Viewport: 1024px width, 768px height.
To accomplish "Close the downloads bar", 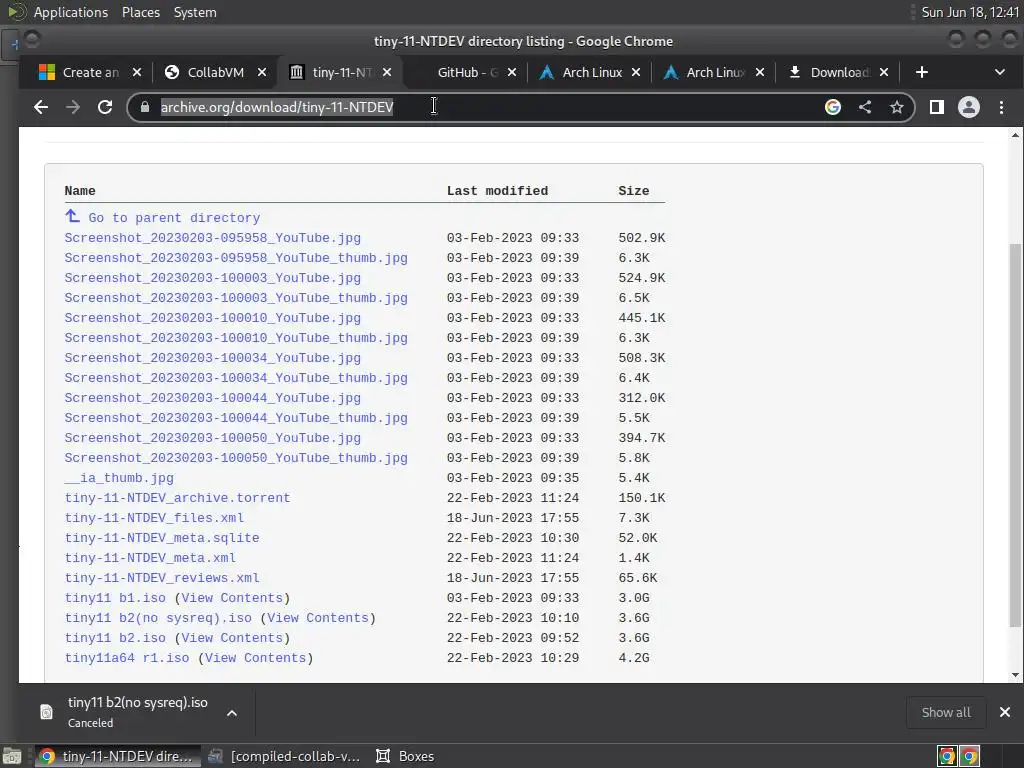I will coord(1004,712).
